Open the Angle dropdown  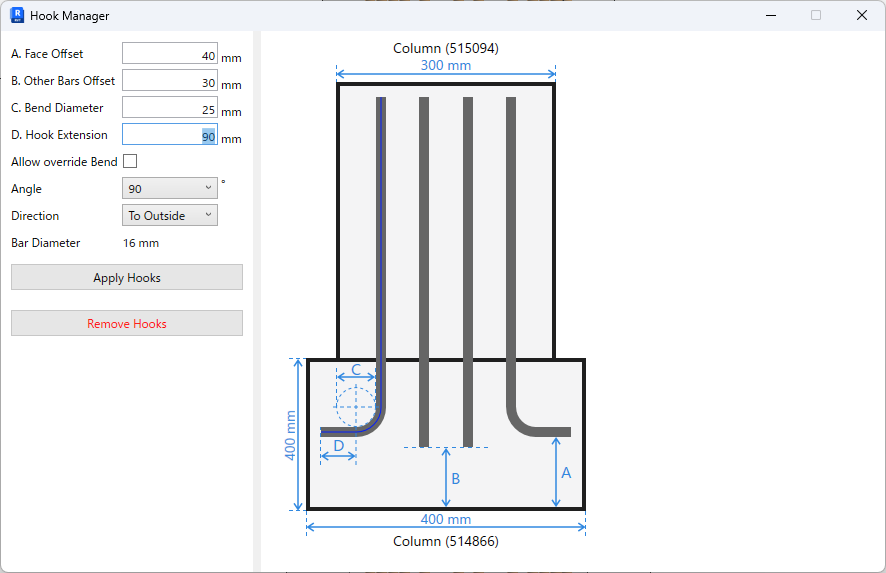[x=170, y=188]
